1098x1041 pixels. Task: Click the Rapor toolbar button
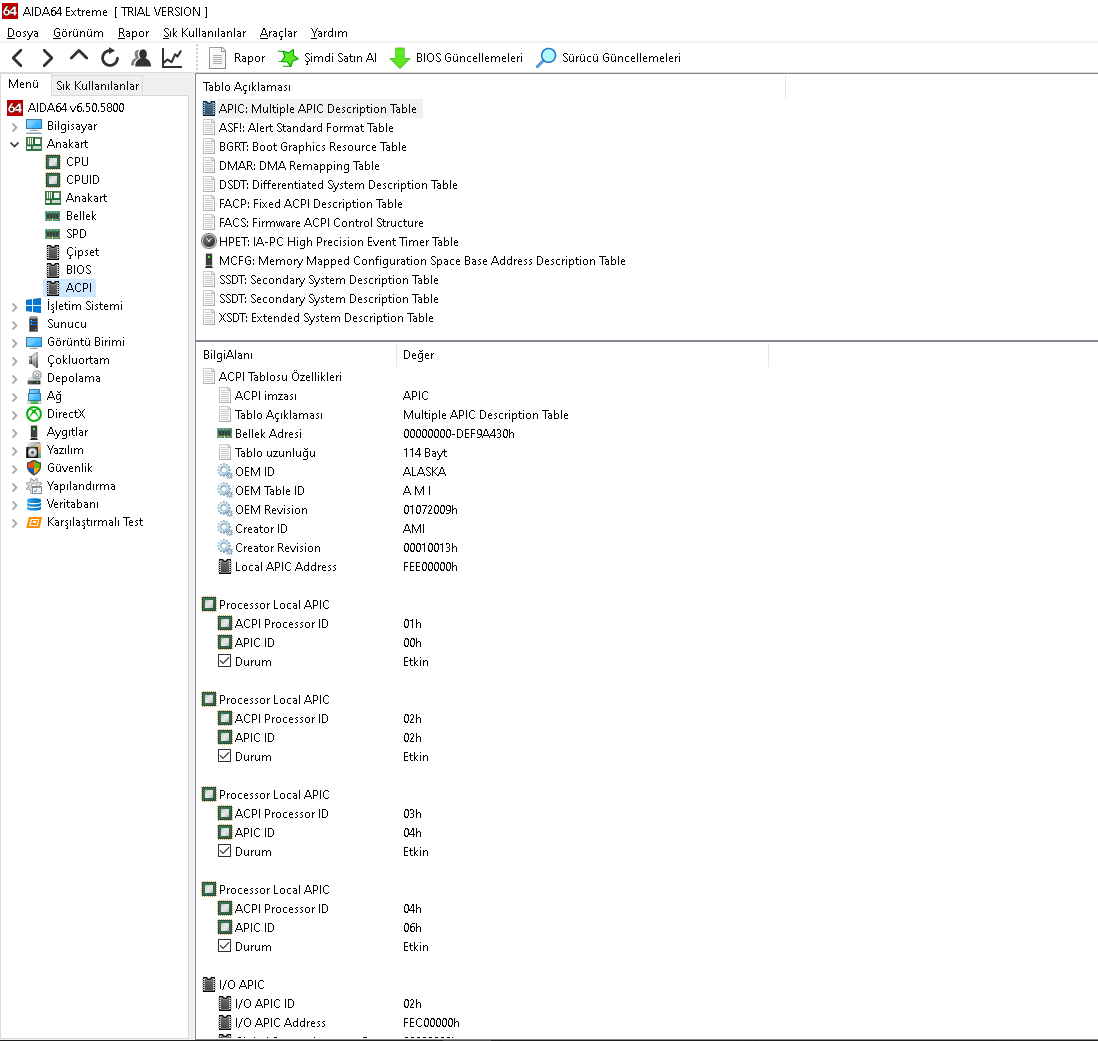(x=237, y=58)
